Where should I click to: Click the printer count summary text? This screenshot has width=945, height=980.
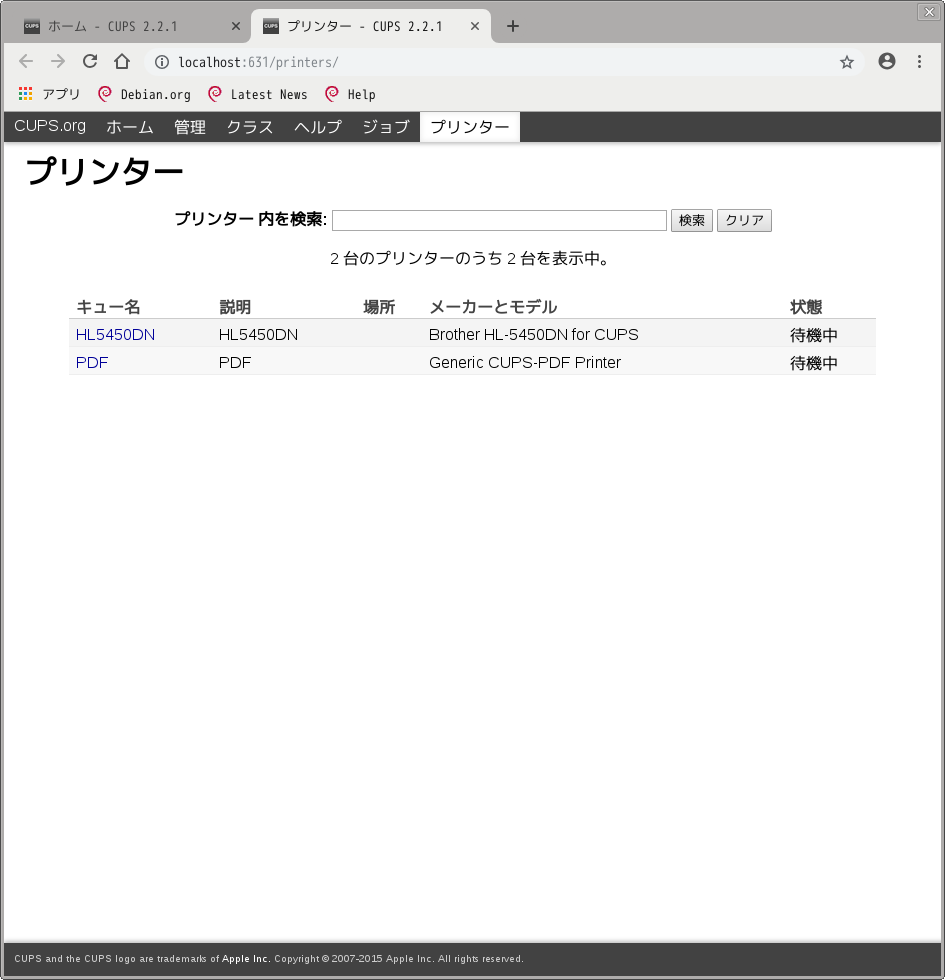pos(471,258)
